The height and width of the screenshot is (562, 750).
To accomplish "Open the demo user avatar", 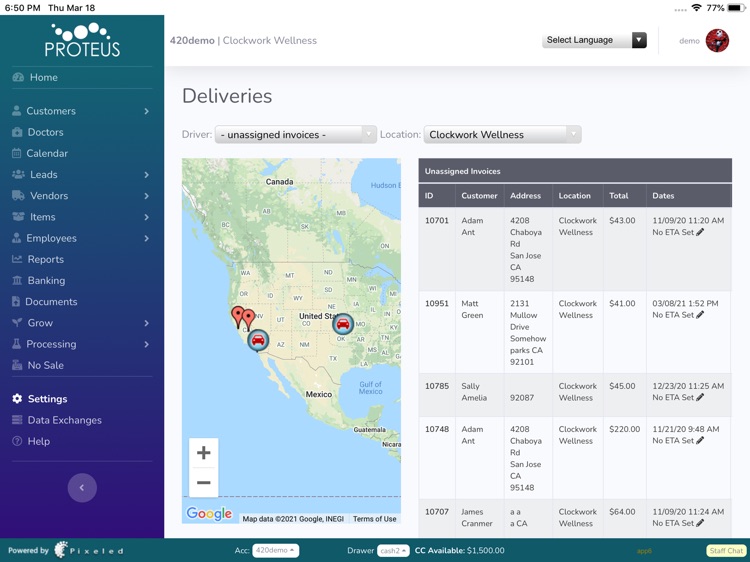I will coord(717,41).
